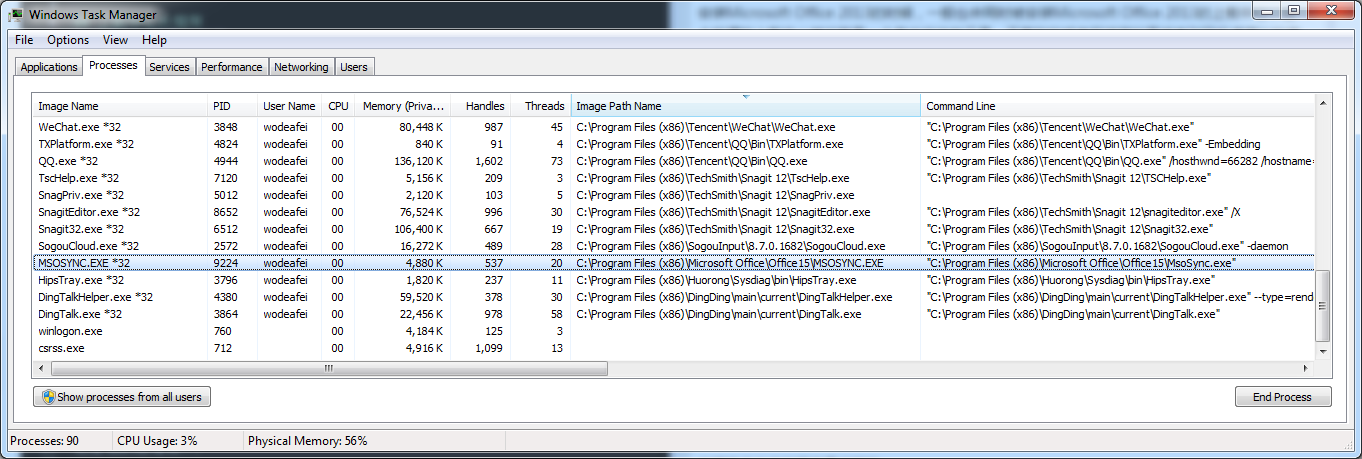Select the SnagPriv.exe *32 process row
The width and height of the screenshot is (1362, 459).
tap(672, 195)
